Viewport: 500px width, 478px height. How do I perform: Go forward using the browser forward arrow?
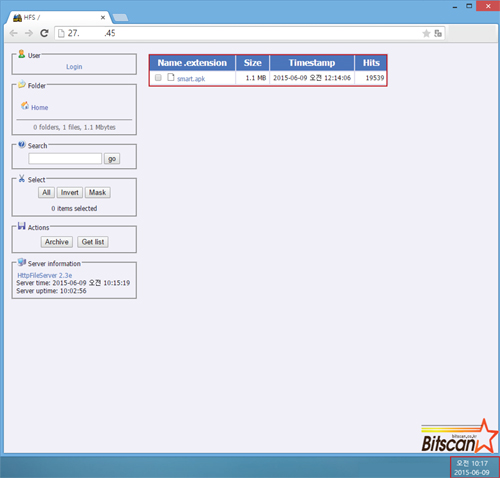coord(29,33)
